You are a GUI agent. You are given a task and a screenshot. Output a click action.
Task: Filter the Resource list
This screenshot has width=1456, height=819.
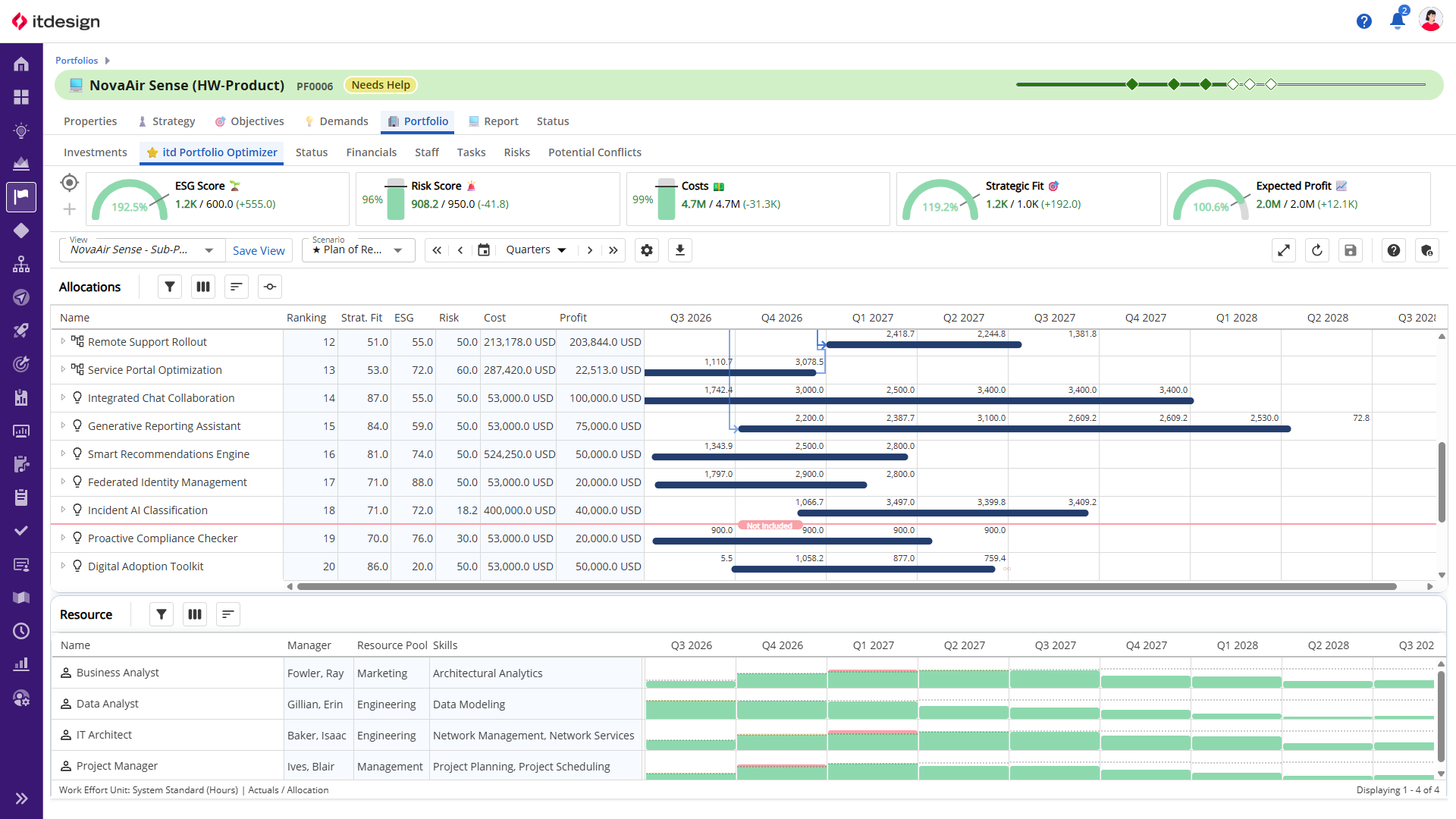[x=162, y=614]
